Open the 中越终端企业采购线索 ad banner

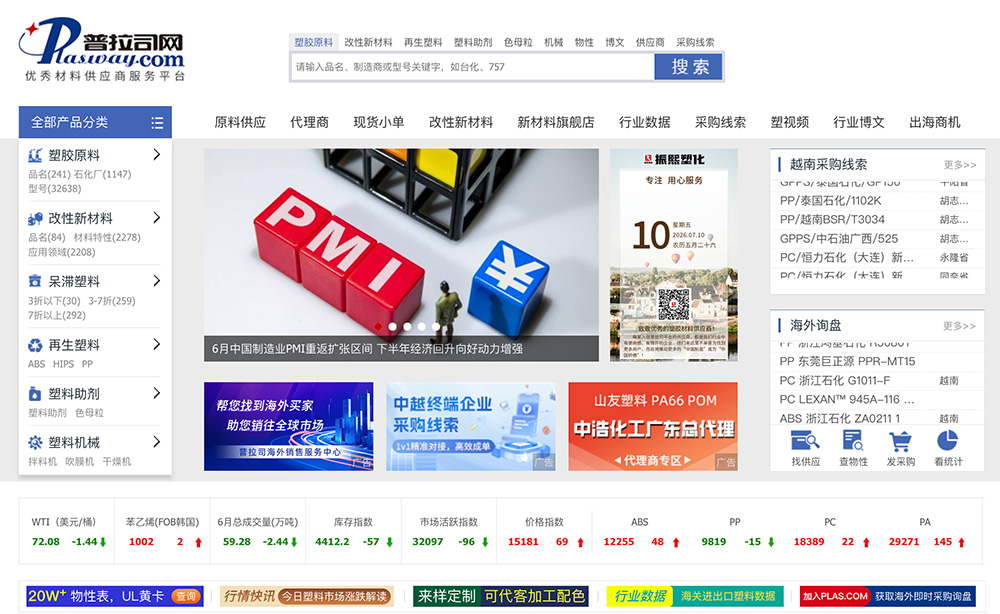point(471,427)
